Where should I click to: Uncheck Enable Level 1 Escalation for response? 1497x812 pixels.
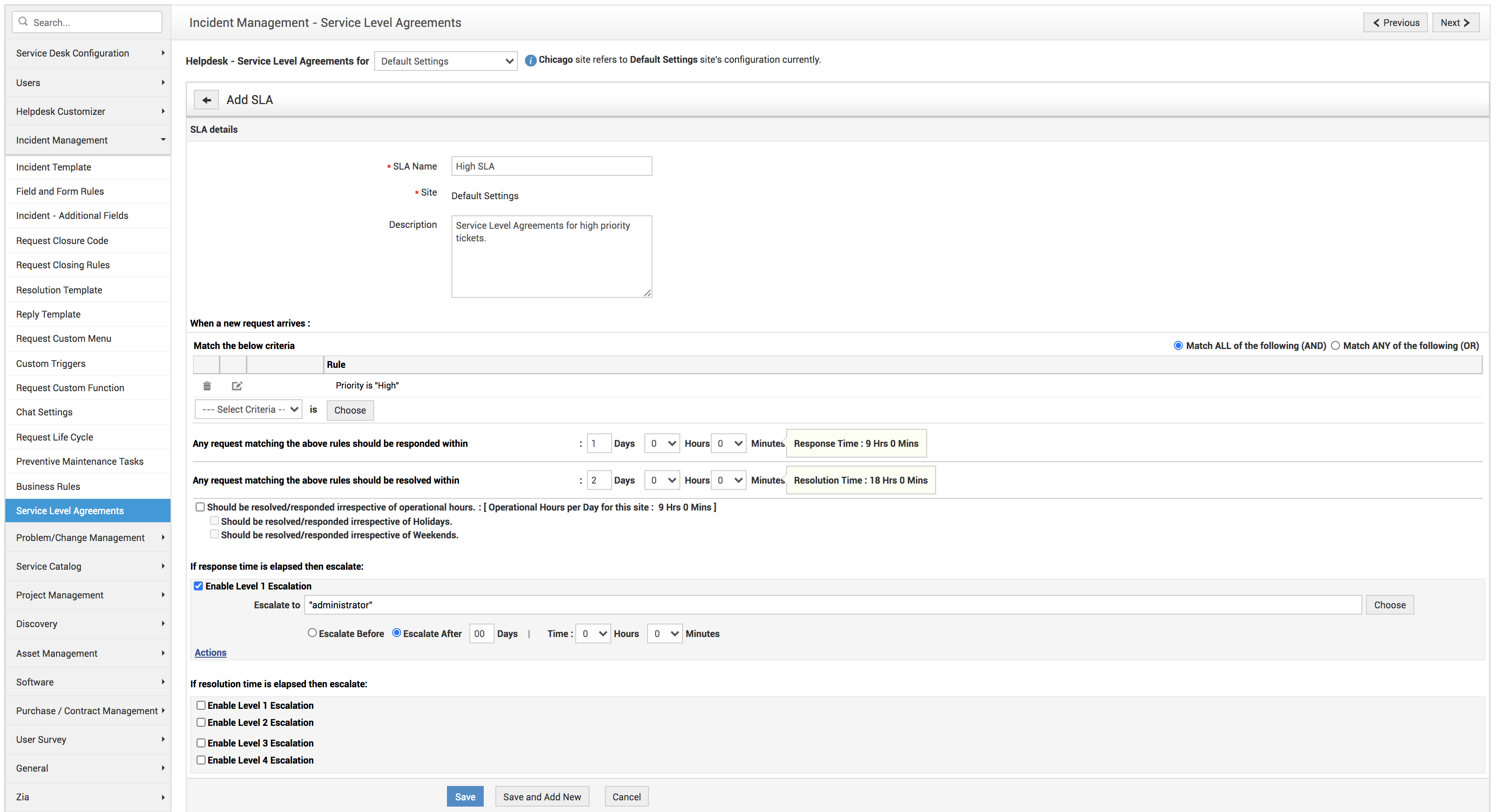[199, 586]
